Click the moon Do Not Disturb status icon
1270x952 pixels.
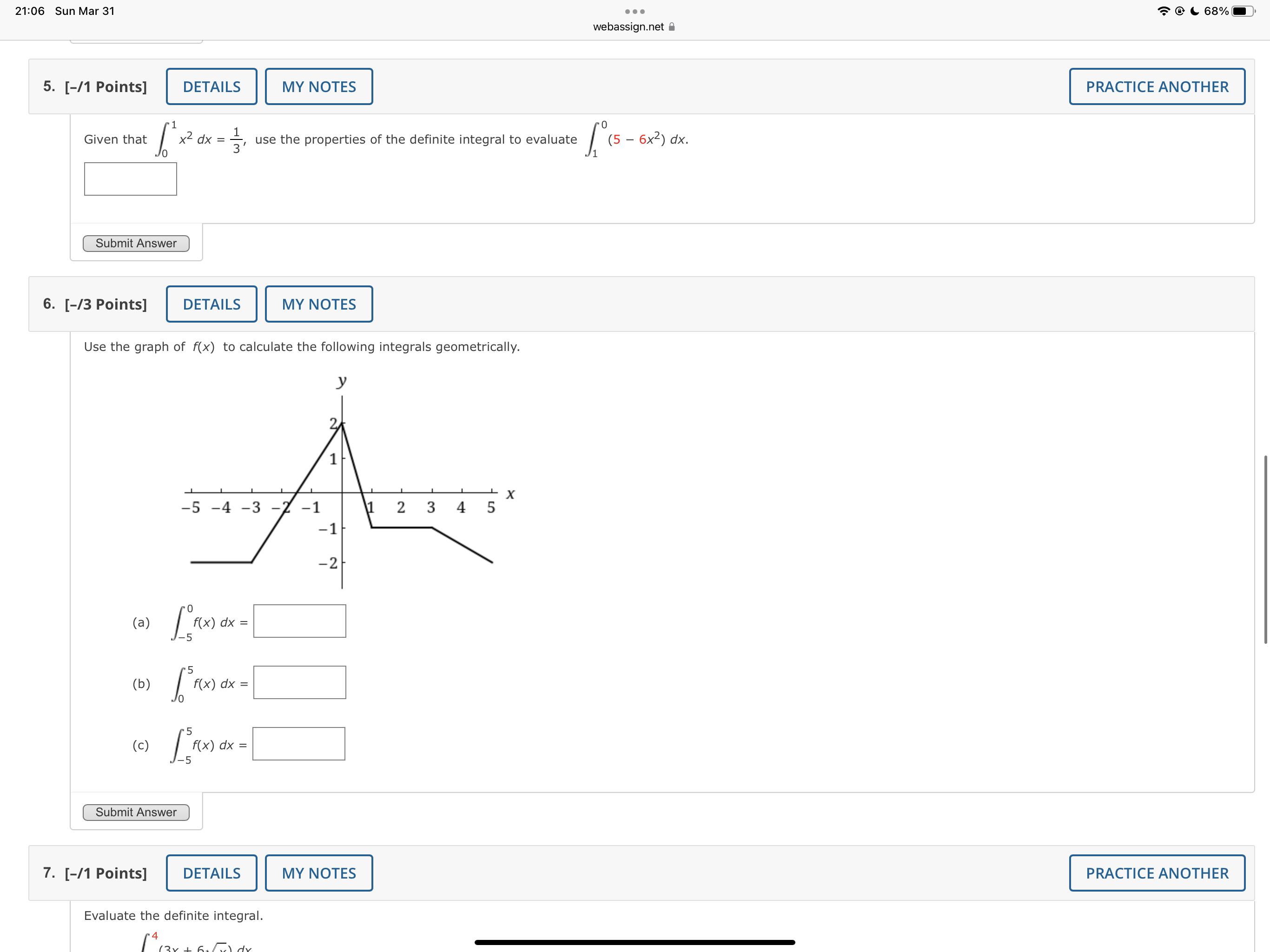click(1194, 11)
